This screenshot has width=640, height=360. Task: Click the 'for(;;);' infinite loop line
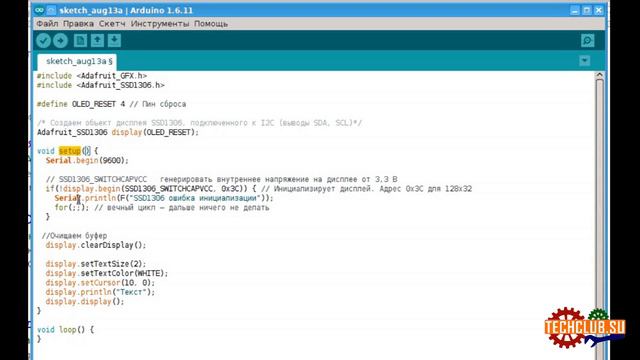162,208
